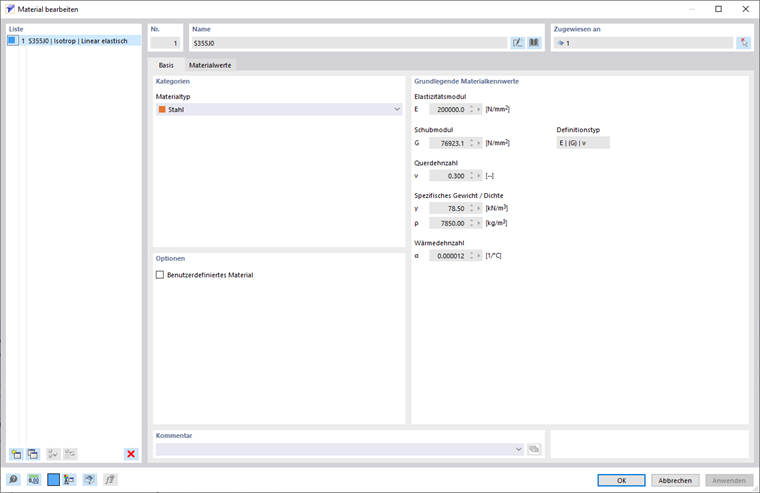The width and height of the screenshot is (760, 493).
Task: Click the G value field 76923.1
Action: click(x=449, y=143)
